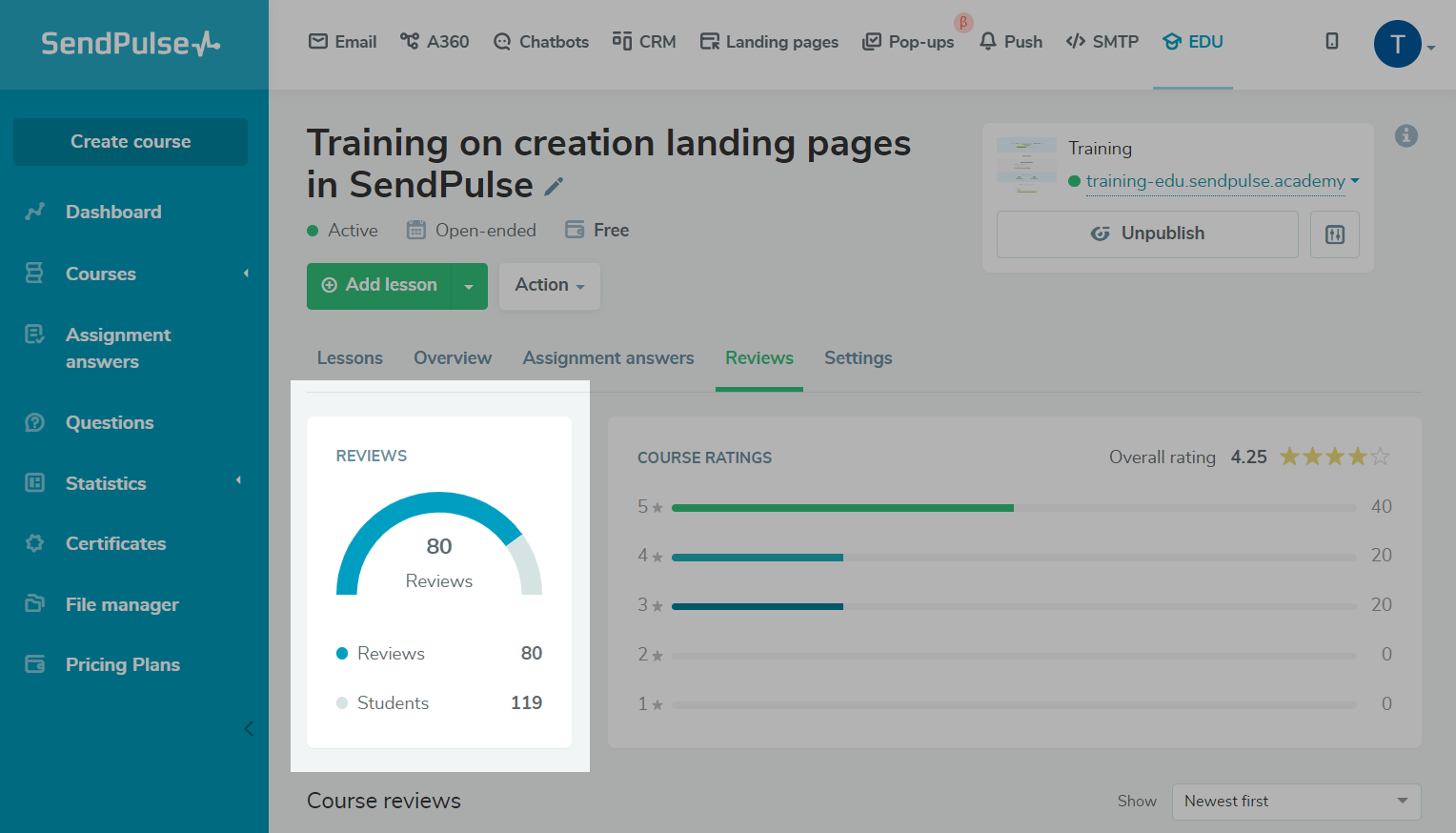
Task: Expand the Courses submenu arrow
Action: pos(246,274)
